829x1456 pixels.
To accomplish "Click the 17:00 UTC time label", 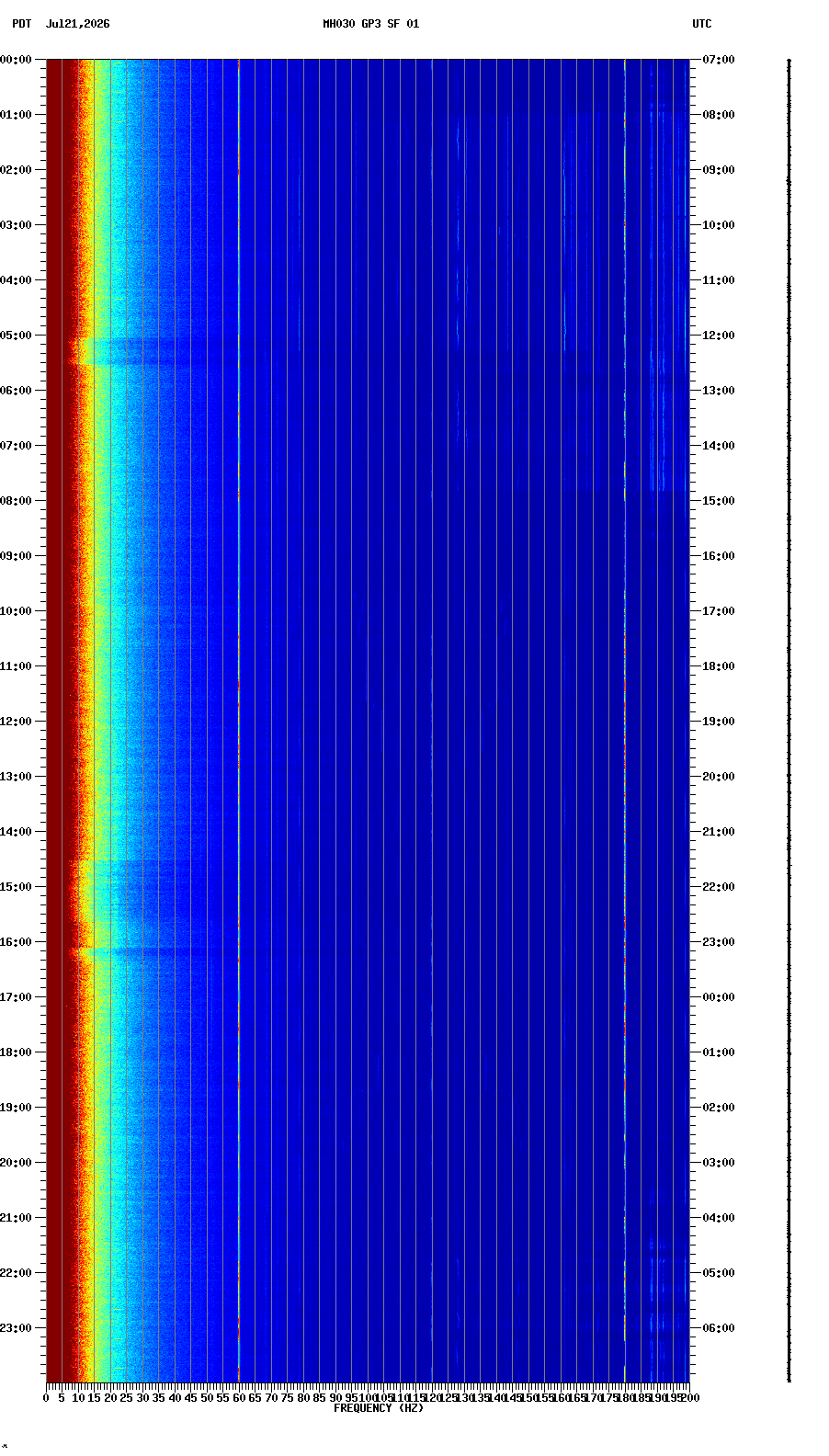I will [x=719, y=611].
